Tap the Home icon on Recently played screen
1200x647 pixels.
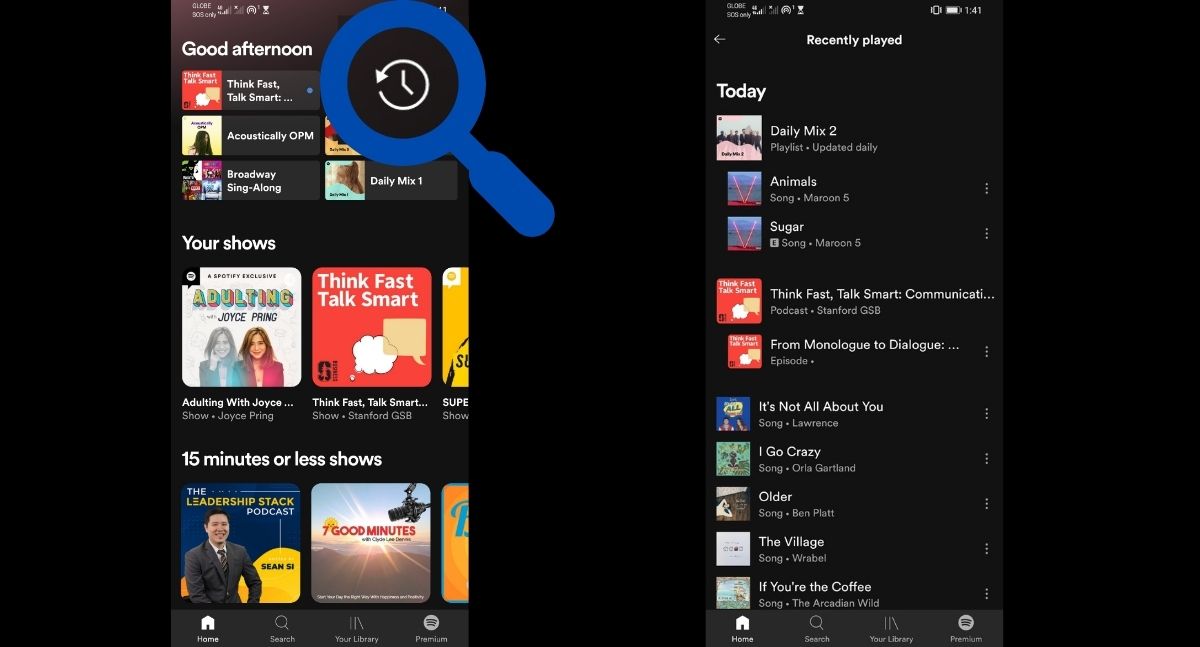(742, 629)
